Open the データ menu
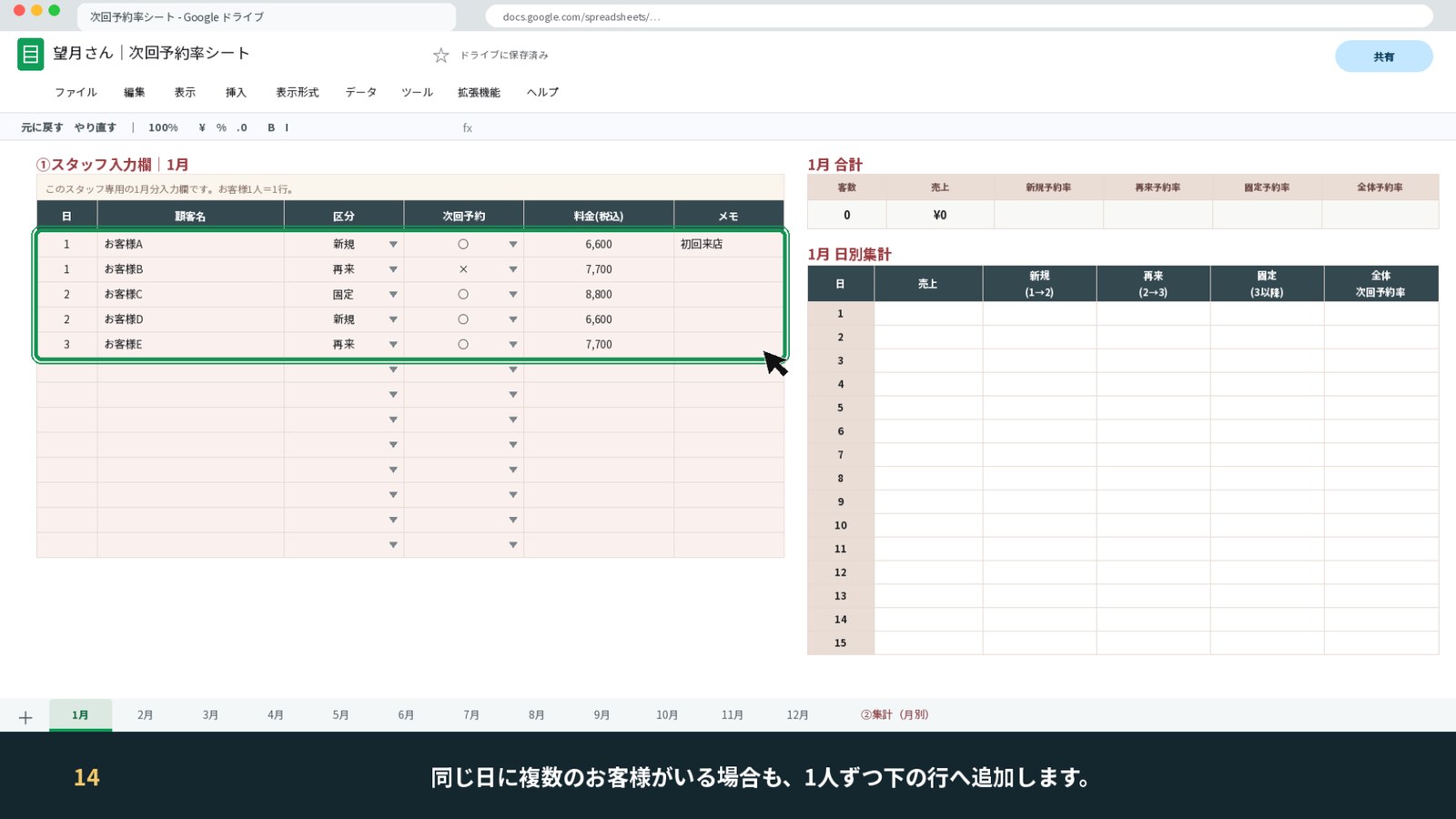This screenshot has width=1456, height=819. tap(361, 93)
